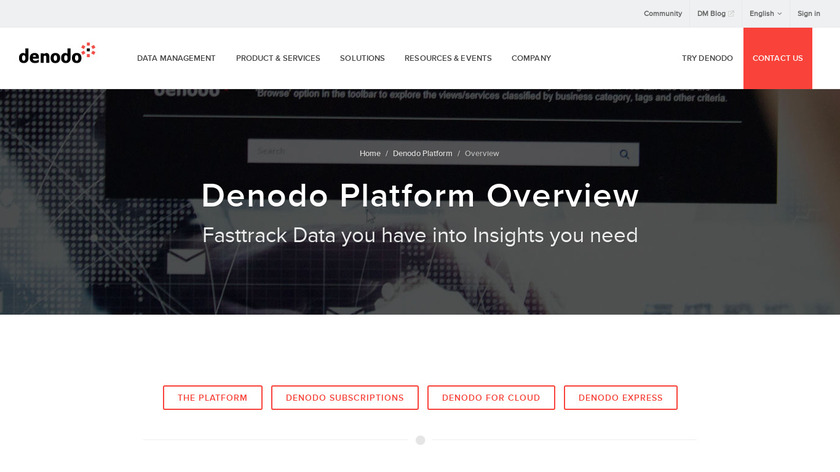Select the Denodo for Cloud button
The image size is (840, 472).
point(491,398)
